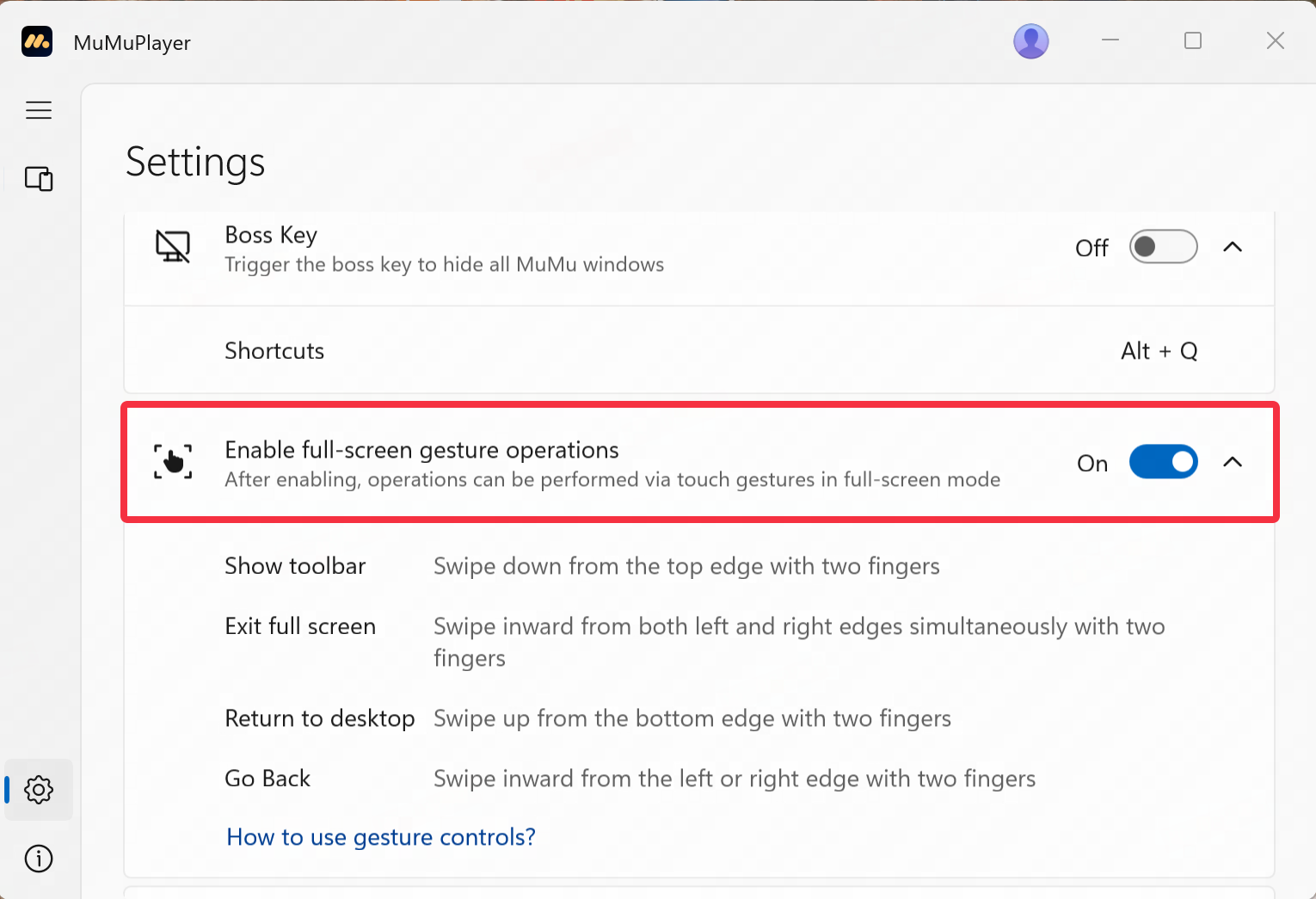Click the full-screen gesture icon
This screenshot has width=1316, height=899.
(172, 462)
